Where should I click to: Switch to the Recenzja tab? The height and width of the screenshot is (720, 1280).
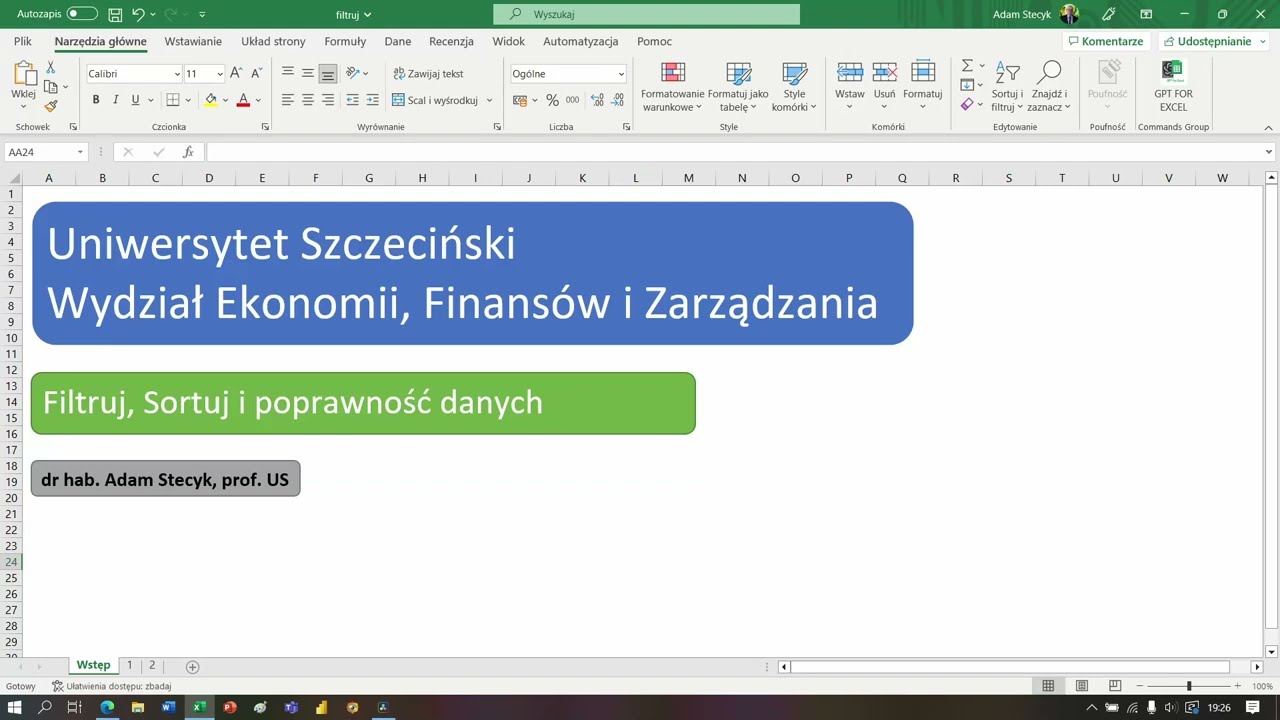pos(451,41)
